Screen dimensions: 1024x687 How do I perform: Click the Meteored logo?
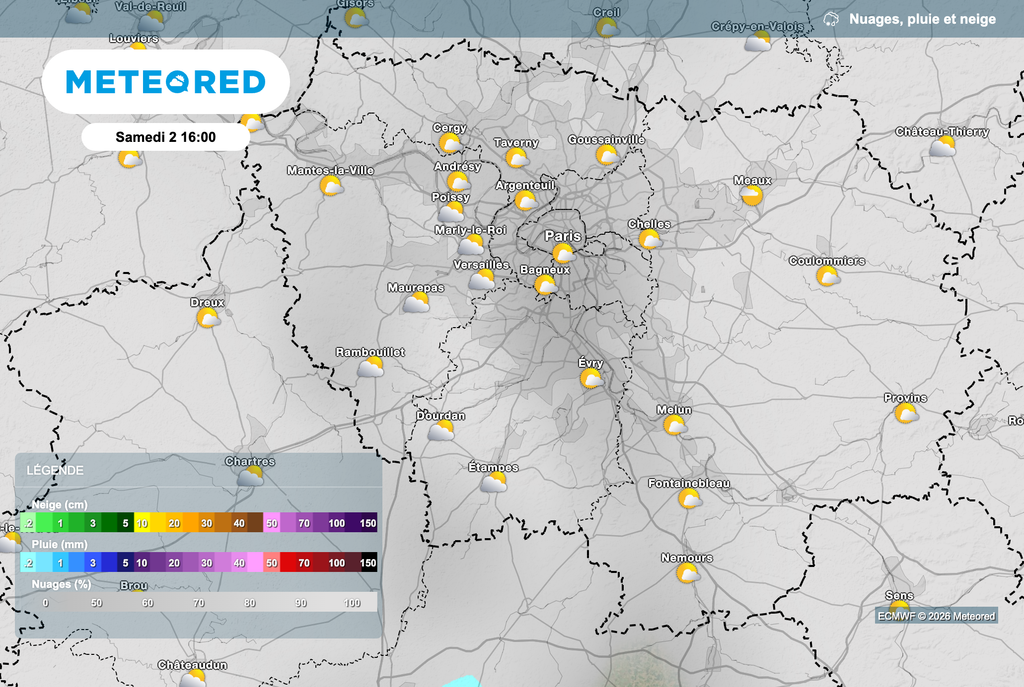(x=166, y=81)
